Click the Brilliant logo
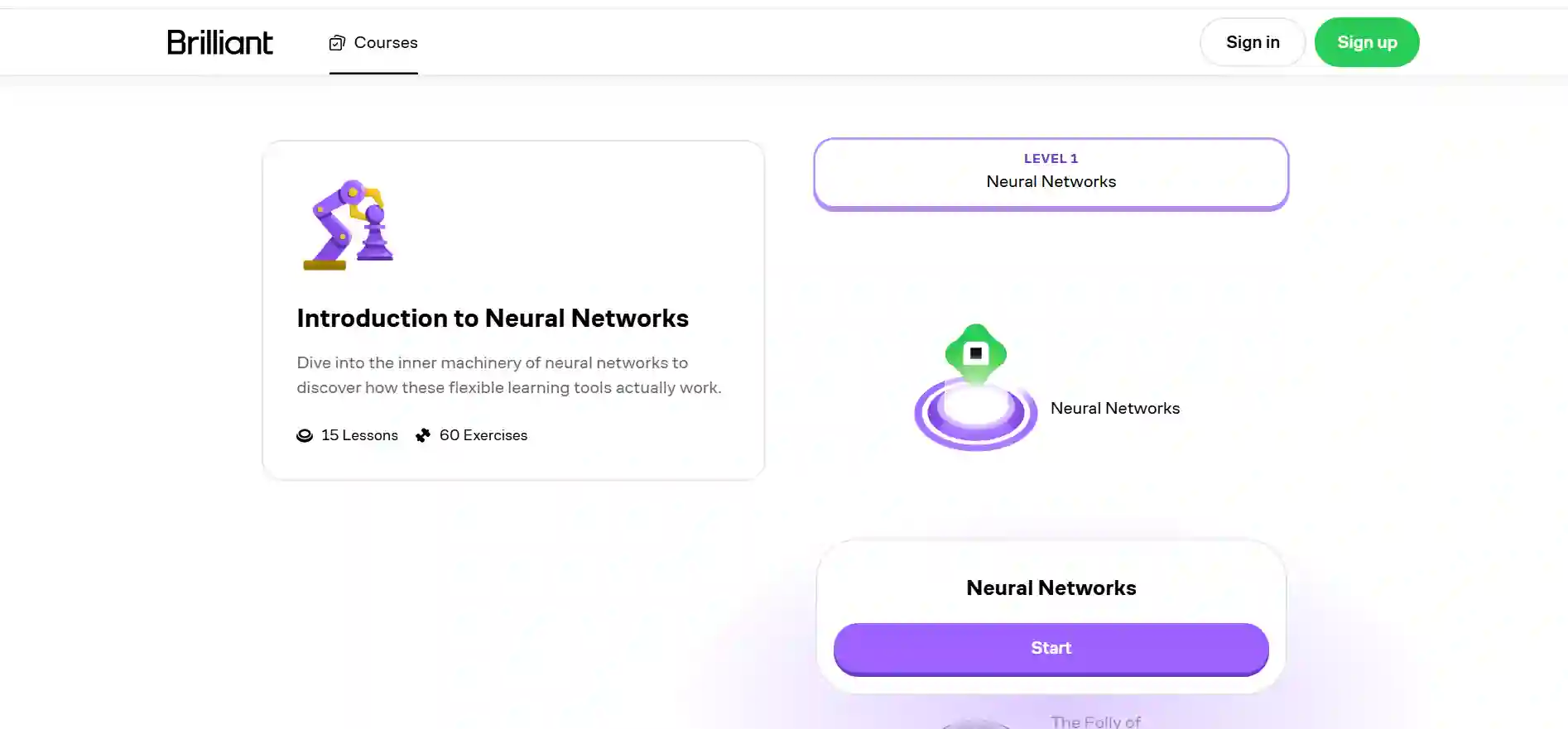This screenshot has width=1568, height=729. click(219, 42)
